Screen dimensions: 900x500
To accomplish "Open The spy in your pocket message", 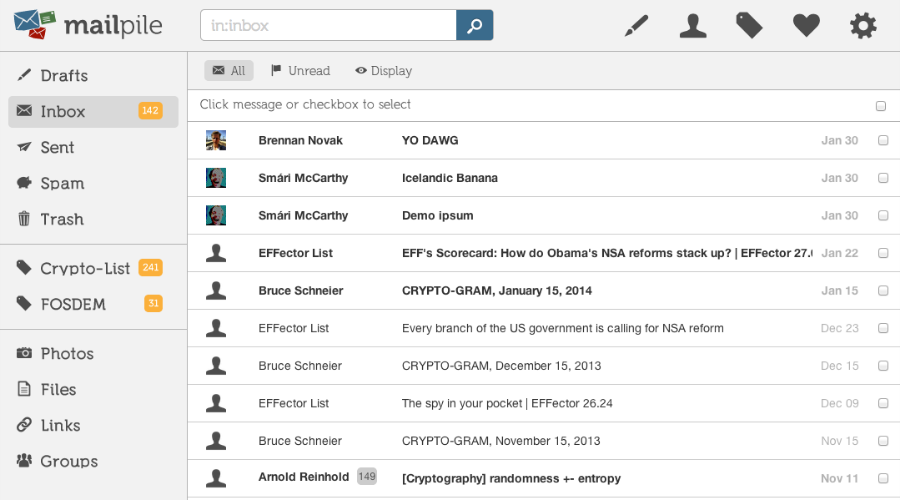I will [x=507, y=403].
